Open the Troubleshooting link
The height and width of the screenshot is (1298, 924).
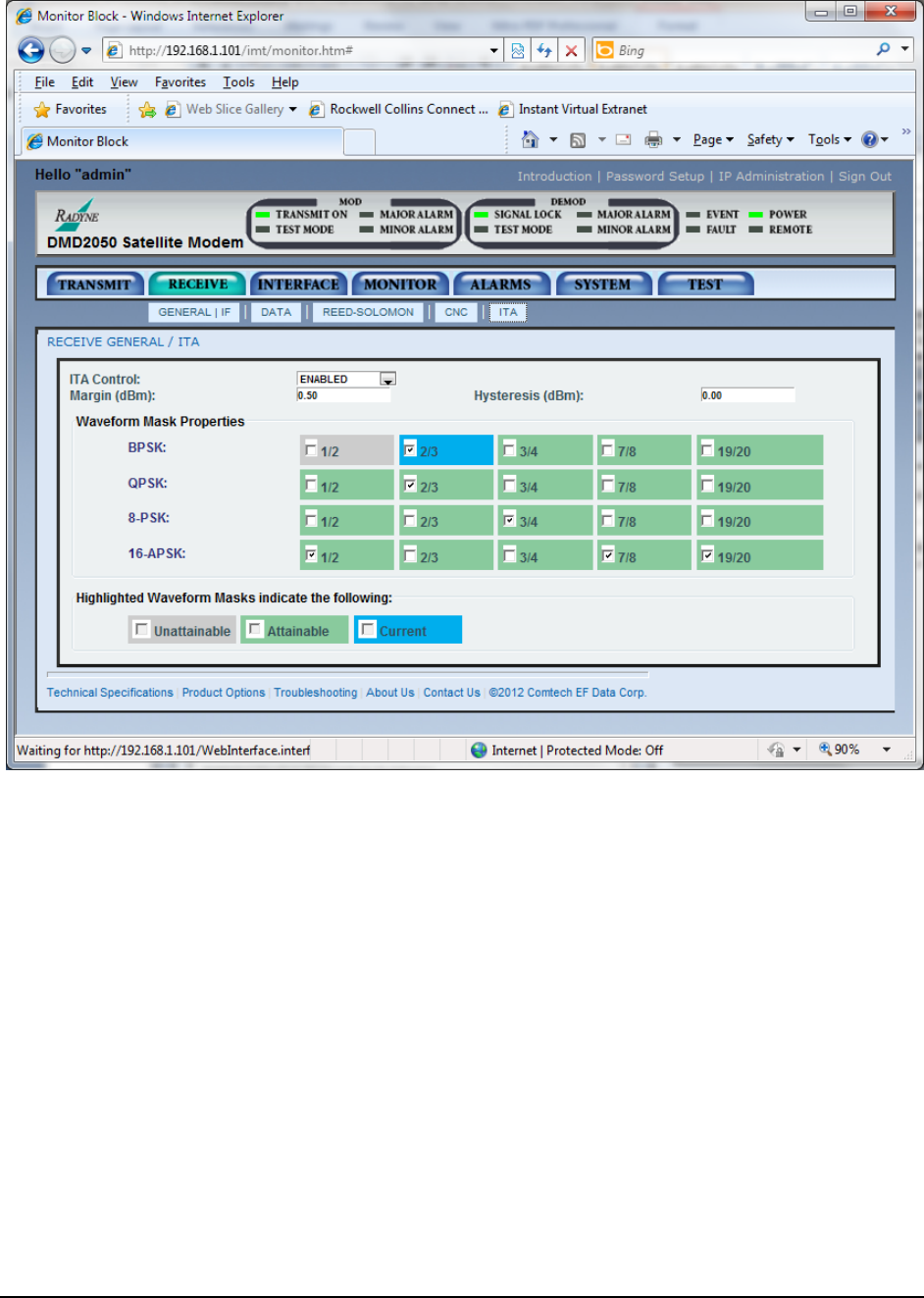[x=315, y=693]
